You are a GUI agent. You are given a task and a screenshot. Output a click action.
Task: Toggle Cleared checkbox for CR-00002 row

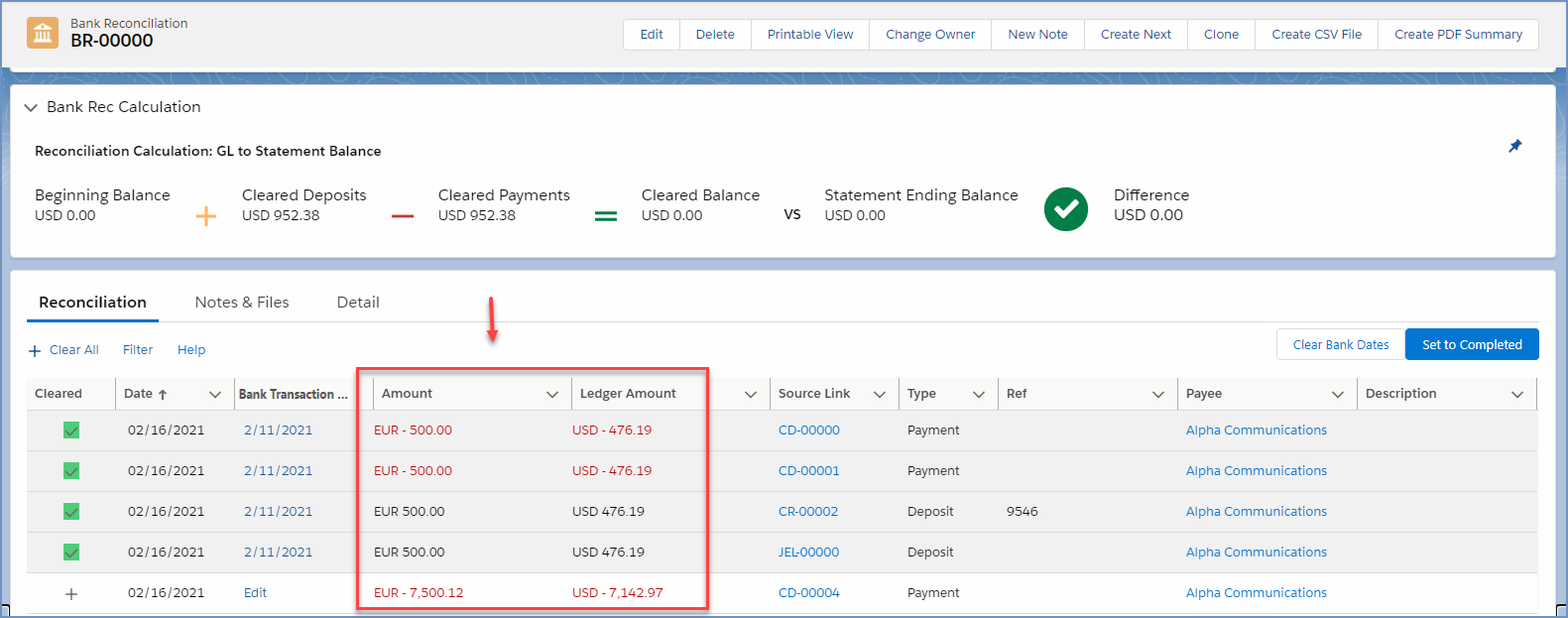click(71, 512)
